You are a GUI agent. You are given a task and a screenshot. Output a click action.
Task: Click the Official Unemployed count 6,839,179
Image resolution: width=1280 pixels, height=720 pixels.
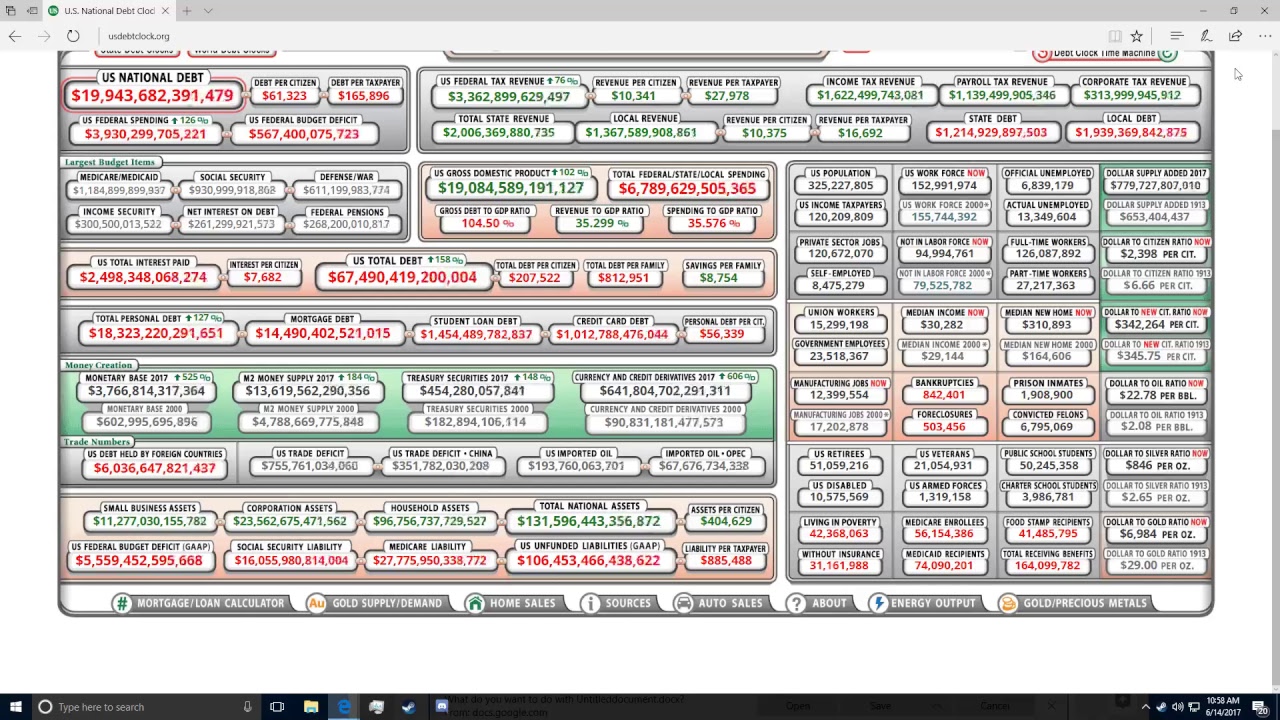pos(1046,186)
